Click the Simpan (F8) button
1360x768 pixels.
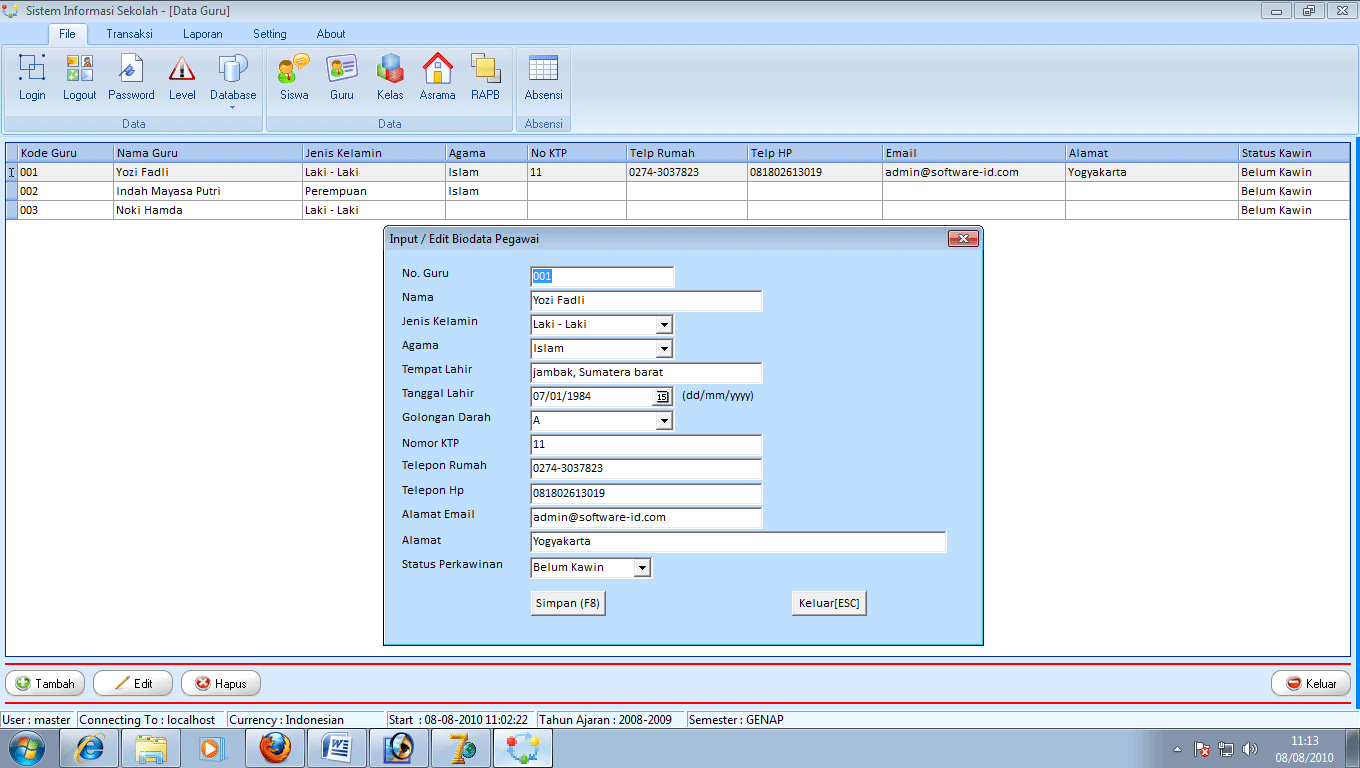(x=568, y=604)
